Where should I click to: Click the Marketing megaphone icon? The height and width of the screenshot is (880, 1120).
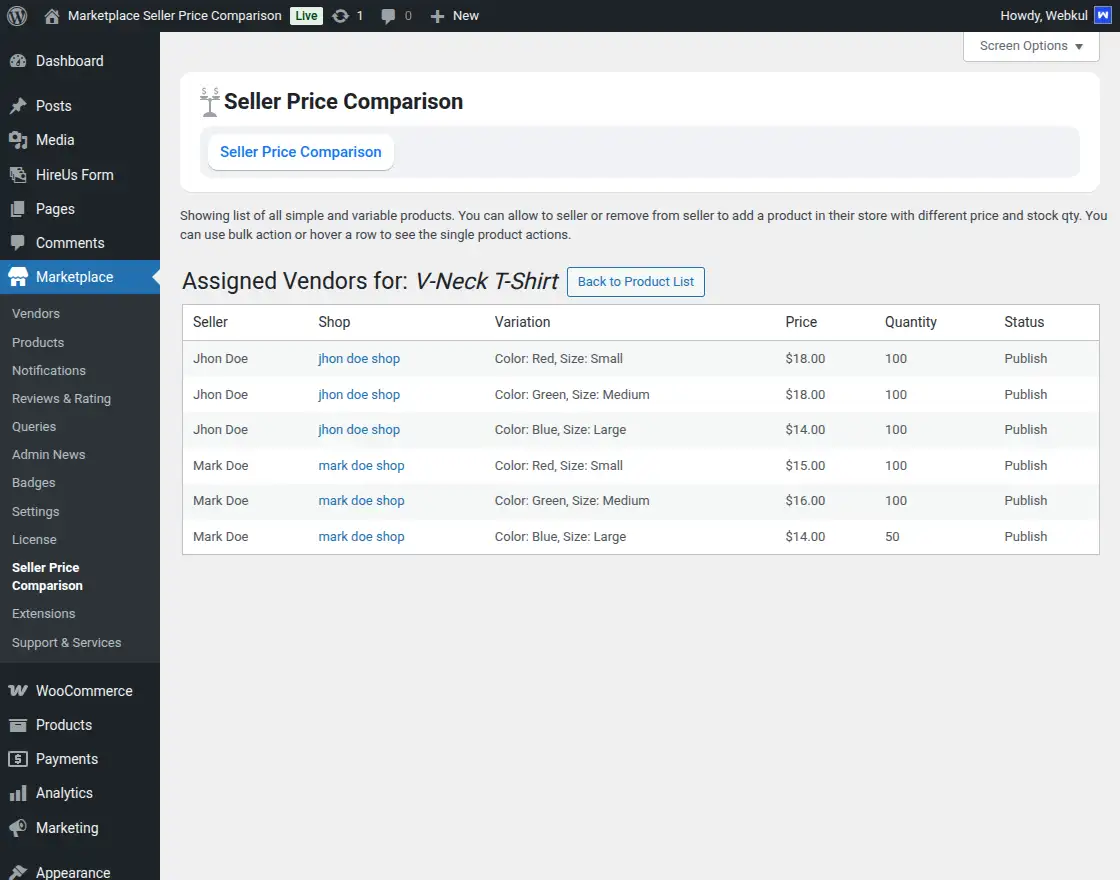point(18,828)
